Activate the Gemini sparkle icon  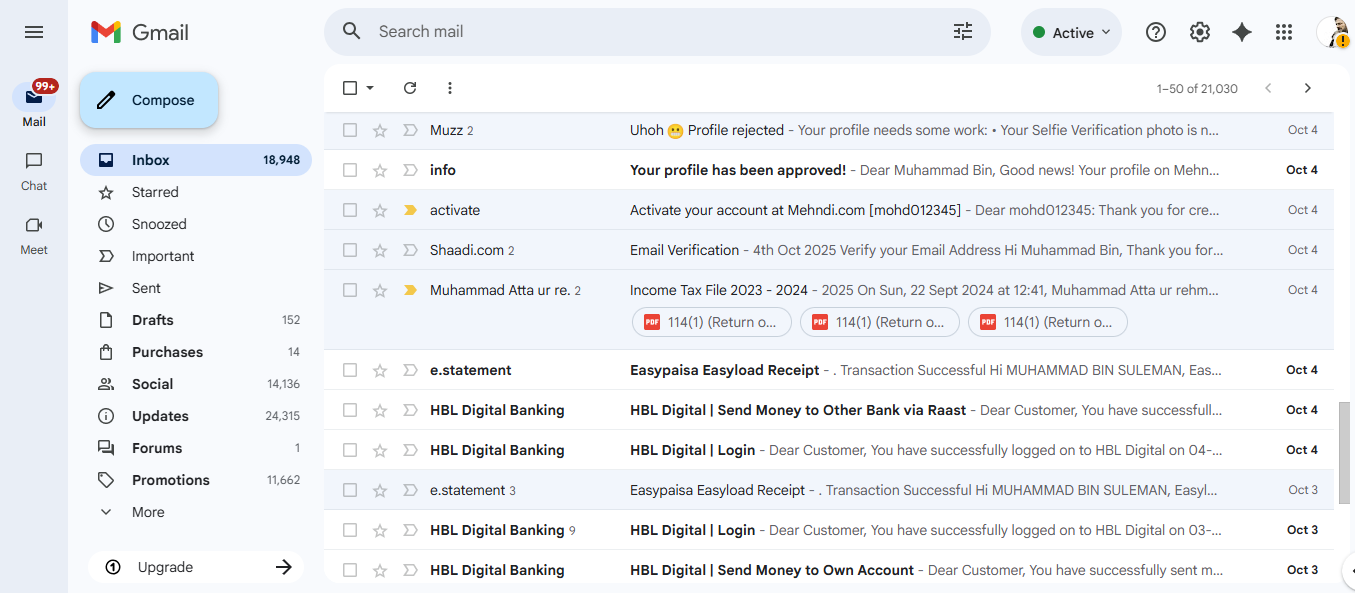point(1241,31)
